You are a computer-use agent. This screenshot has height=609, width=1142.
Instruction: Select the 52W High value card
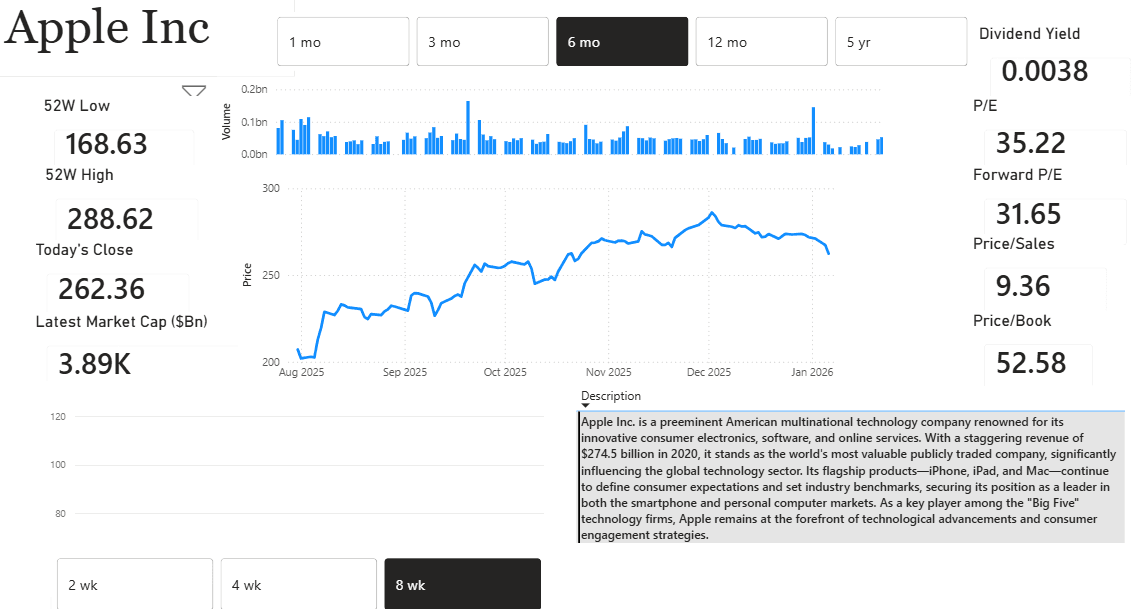(x=107, y=217)
